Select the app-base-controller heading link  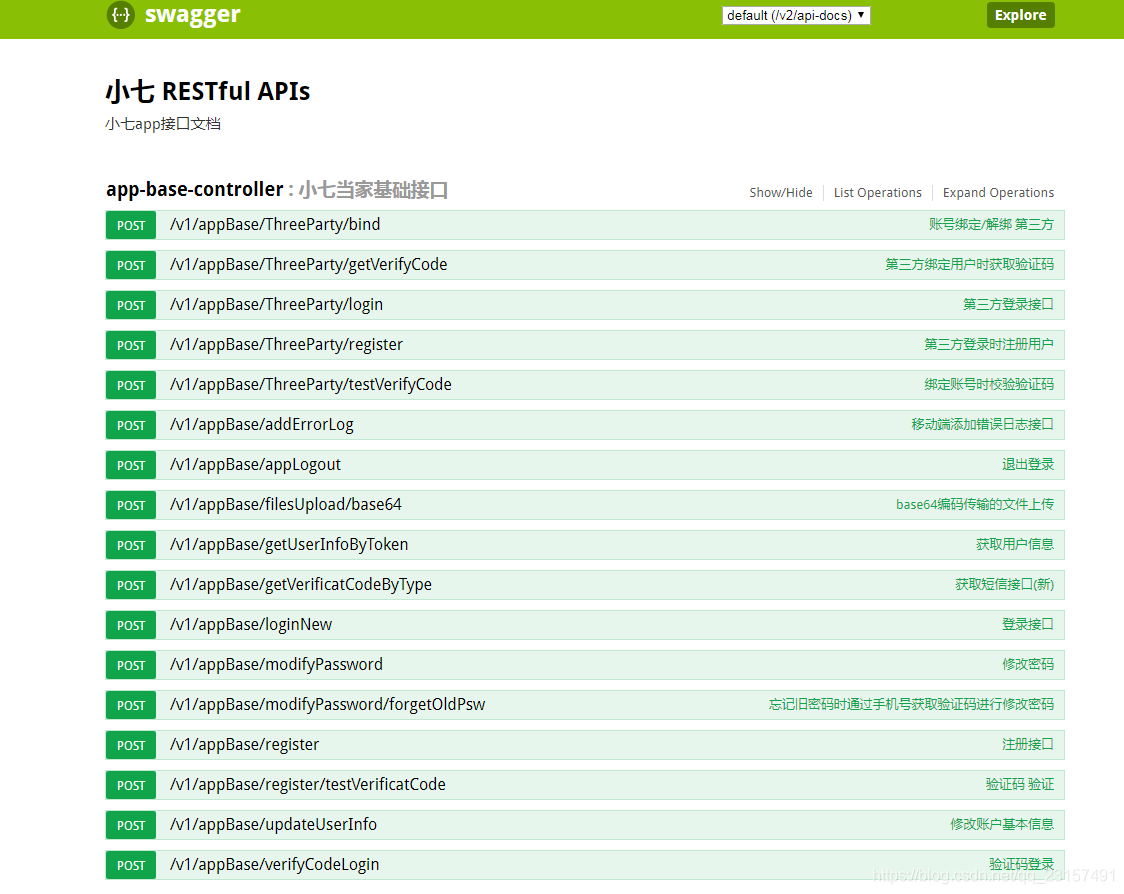tap(194, 189)
